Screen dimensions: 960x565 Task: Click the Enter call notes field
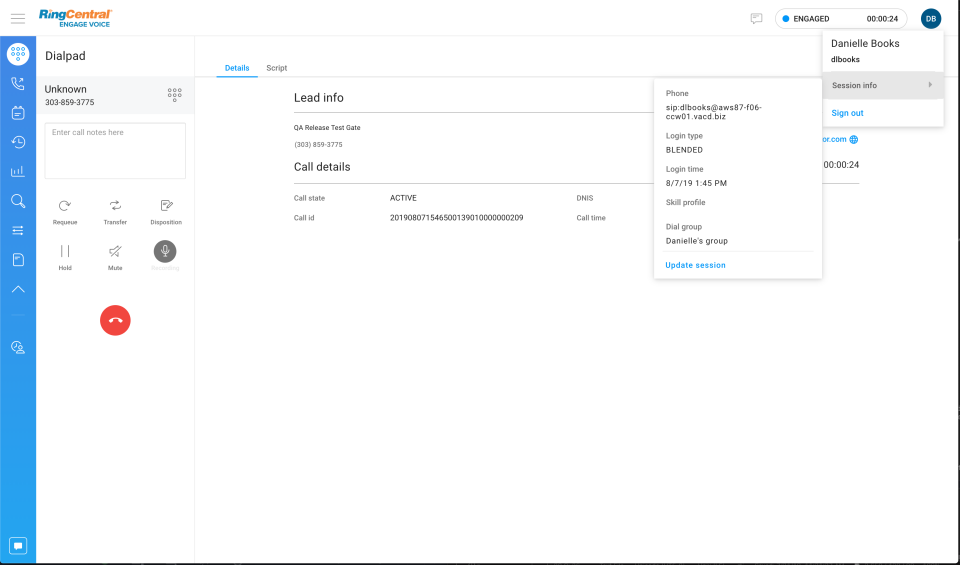115,151
